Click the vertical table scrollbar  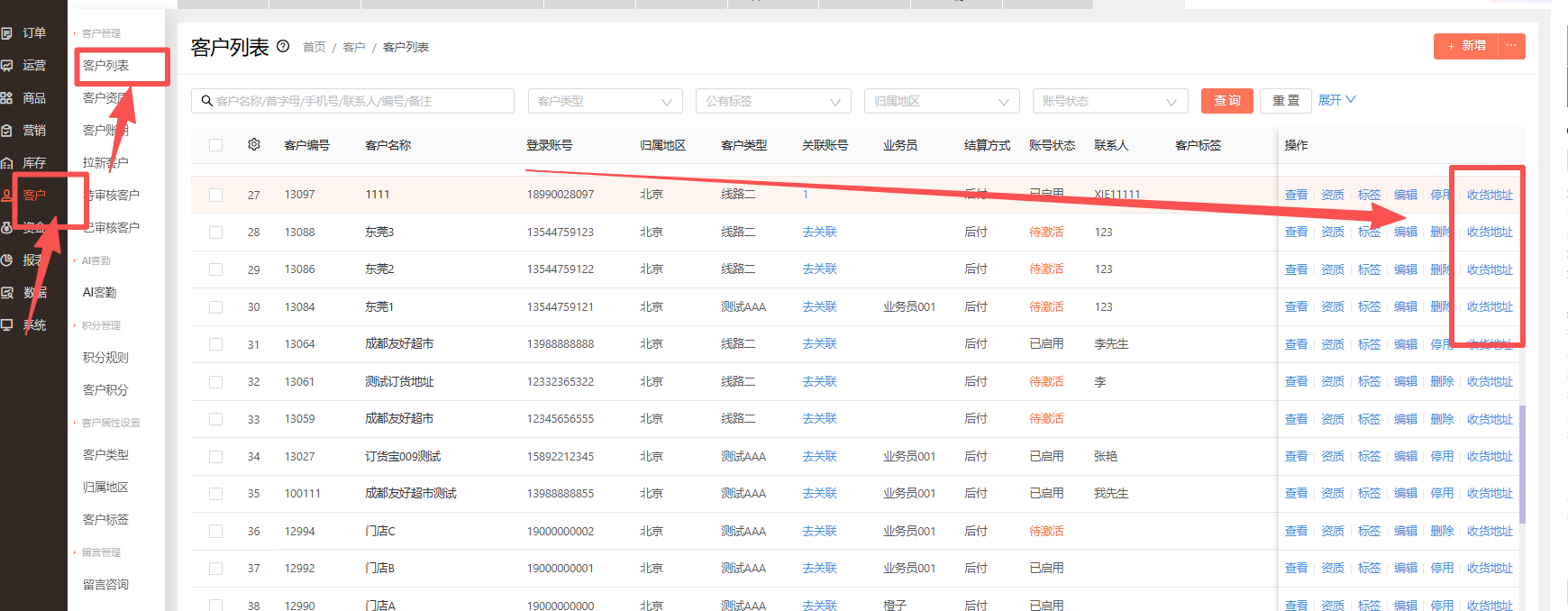coord(1522,464)
